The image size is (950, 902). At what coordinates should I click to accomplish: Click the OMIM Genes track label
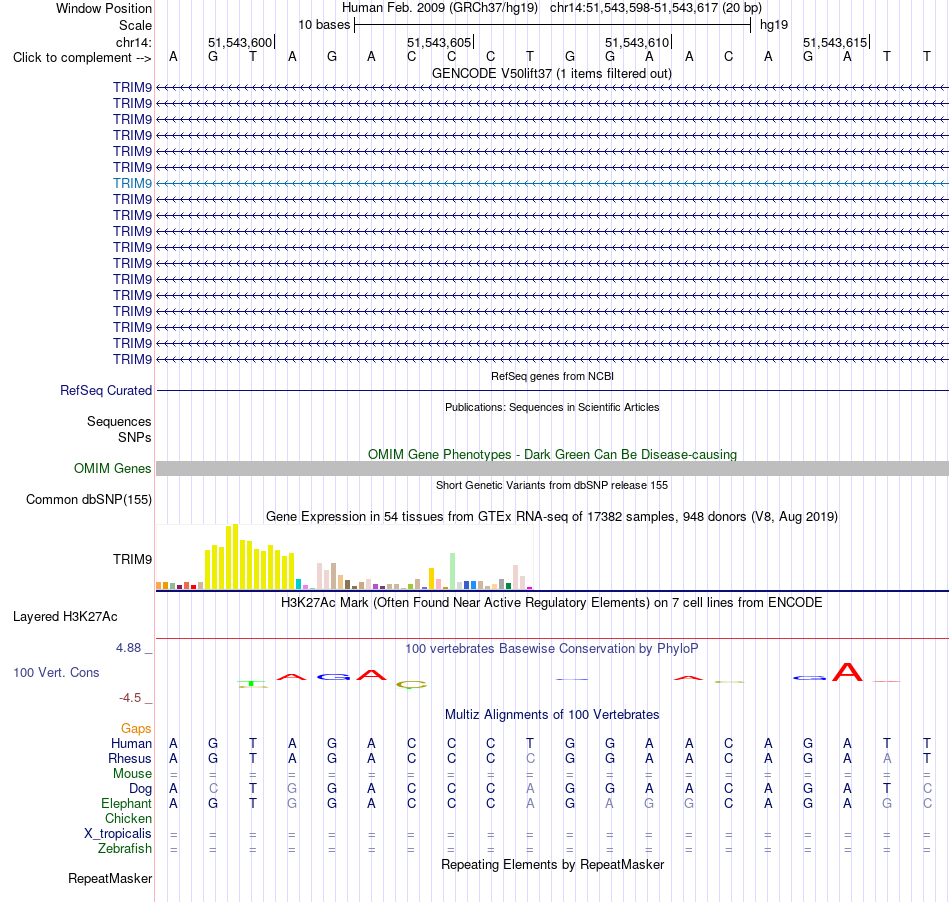112,468
